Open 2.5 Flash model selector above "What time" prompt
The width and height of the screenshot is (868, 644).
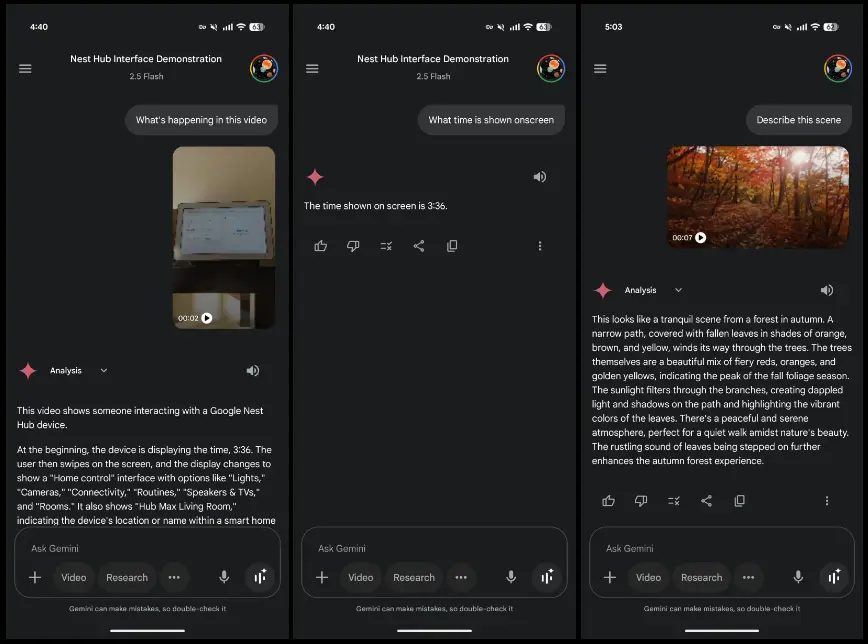tap(433, 76)
